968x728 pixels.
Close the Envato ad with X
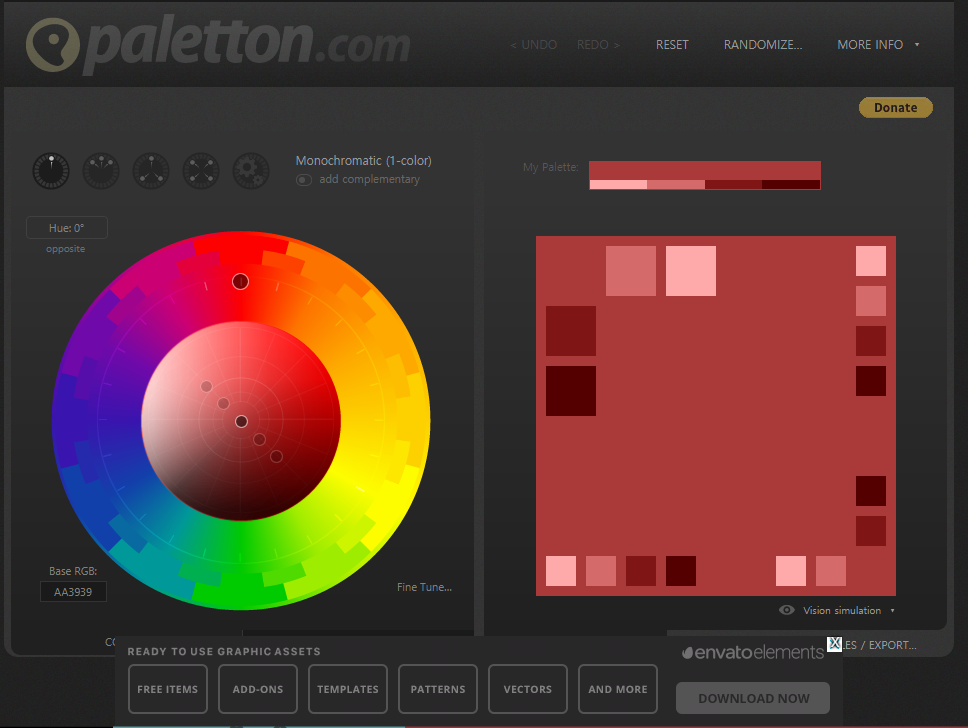(x=835, y=643)
